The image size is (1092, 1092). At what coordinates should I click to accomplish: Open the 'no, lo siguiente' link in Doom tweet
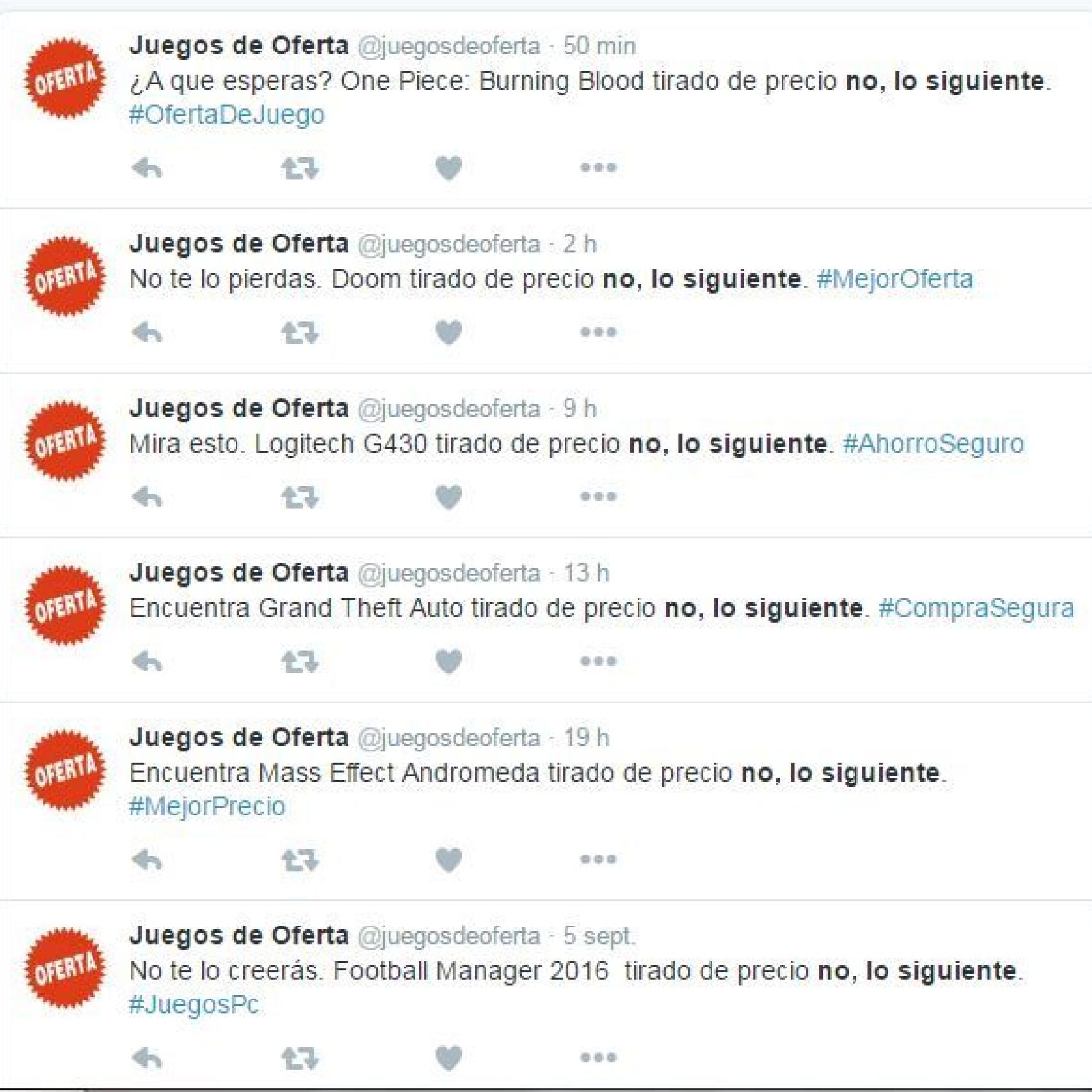tap(702, 280)
